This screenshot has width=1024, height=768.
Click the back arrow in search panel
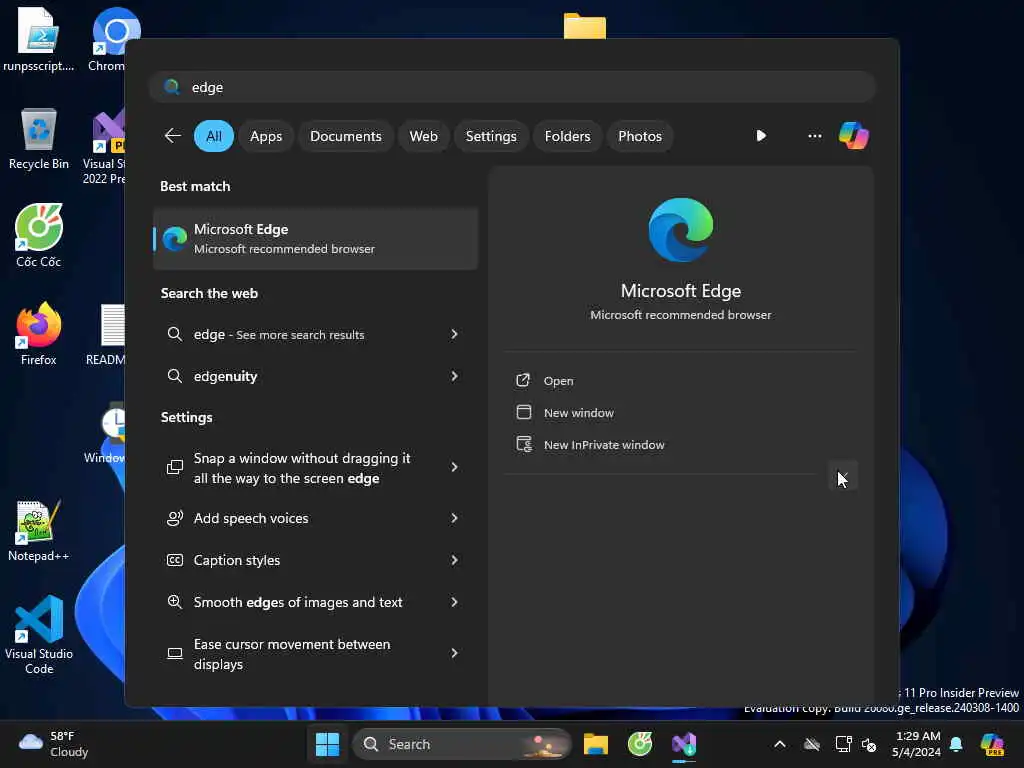[x=172, y=136]
